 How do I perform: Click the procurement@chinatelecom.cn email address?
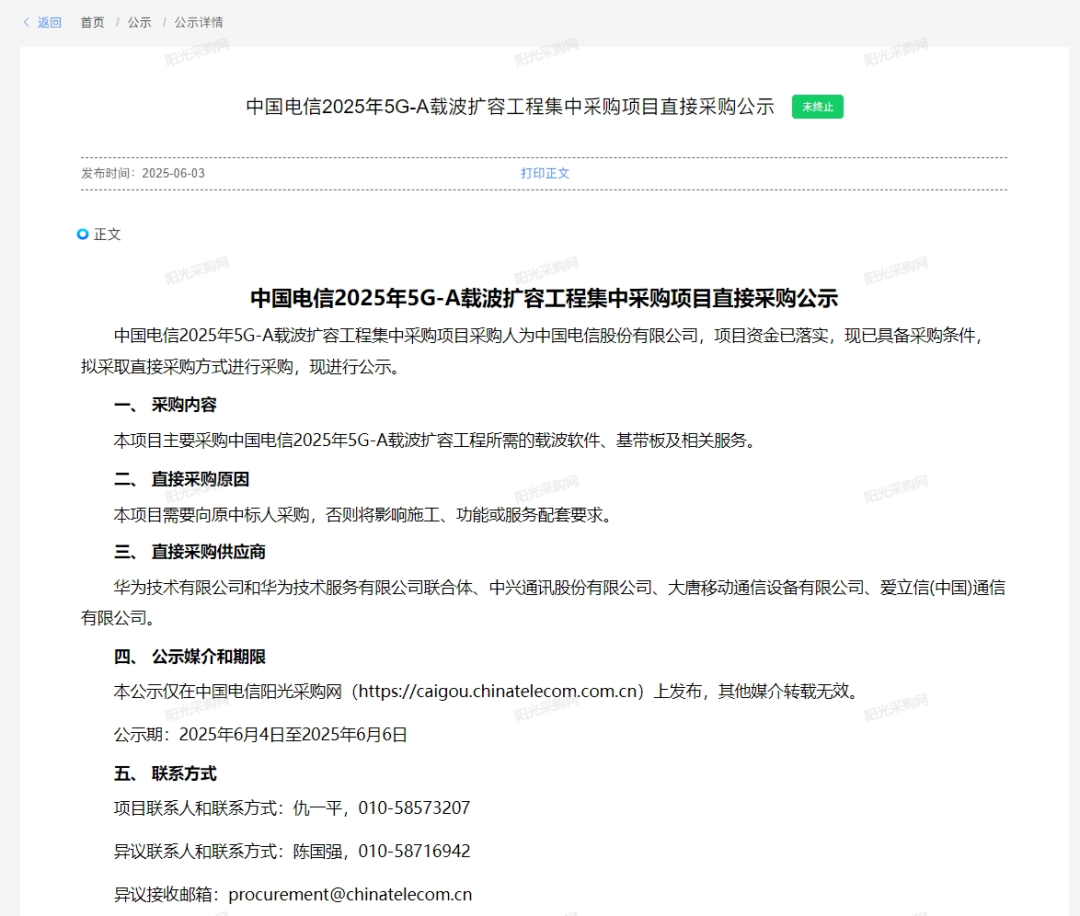click(x=351, y=895)
